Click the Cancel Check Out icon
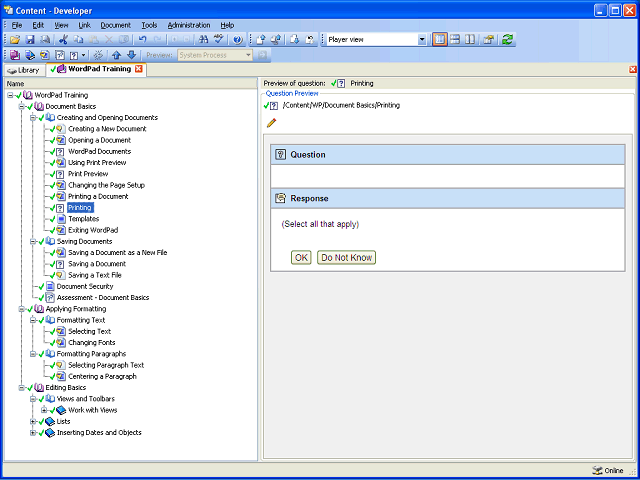The height and width of the screenshot is (480, 640). (310, 40)
